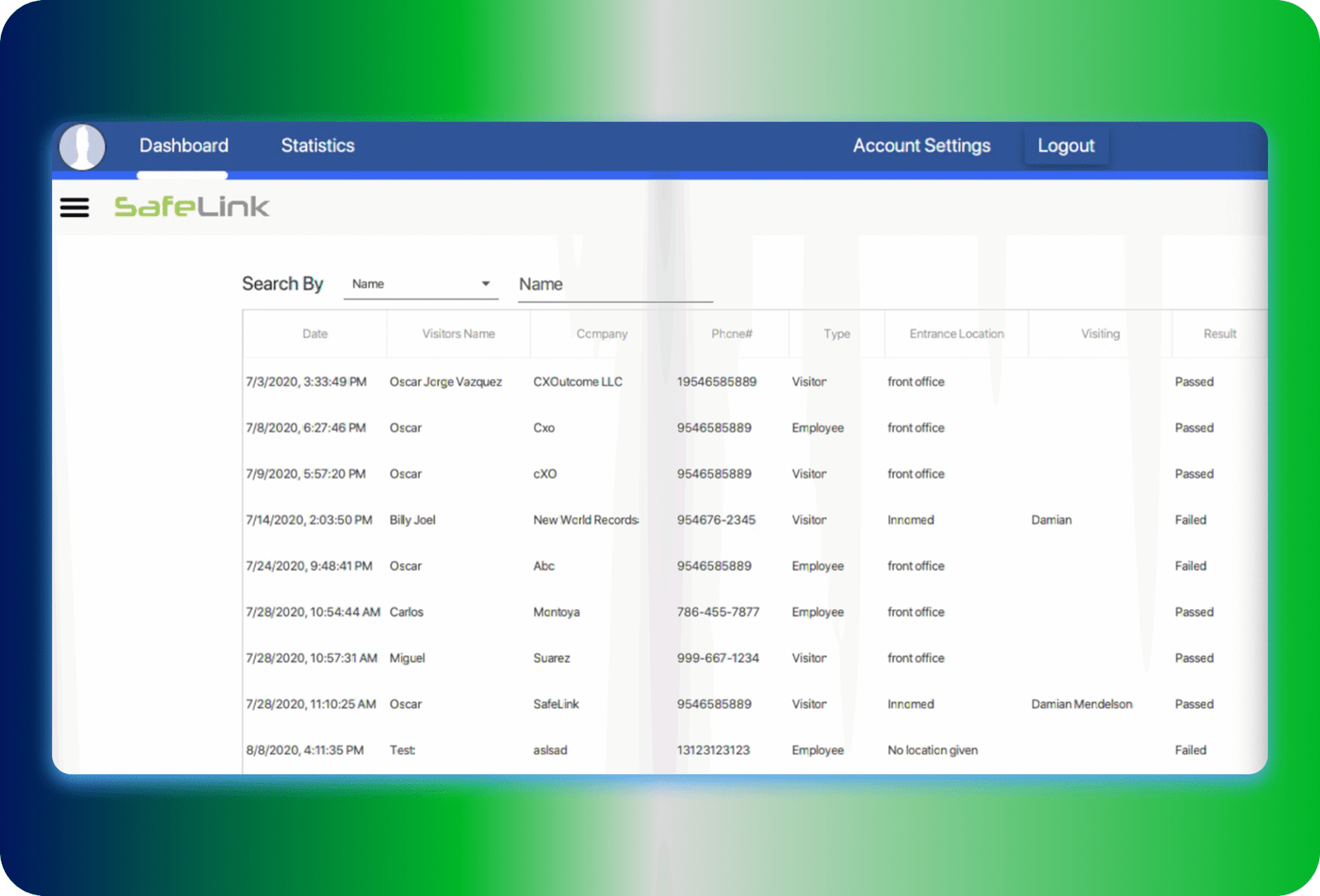Click the Visitors Name column header

pos(458,334)
